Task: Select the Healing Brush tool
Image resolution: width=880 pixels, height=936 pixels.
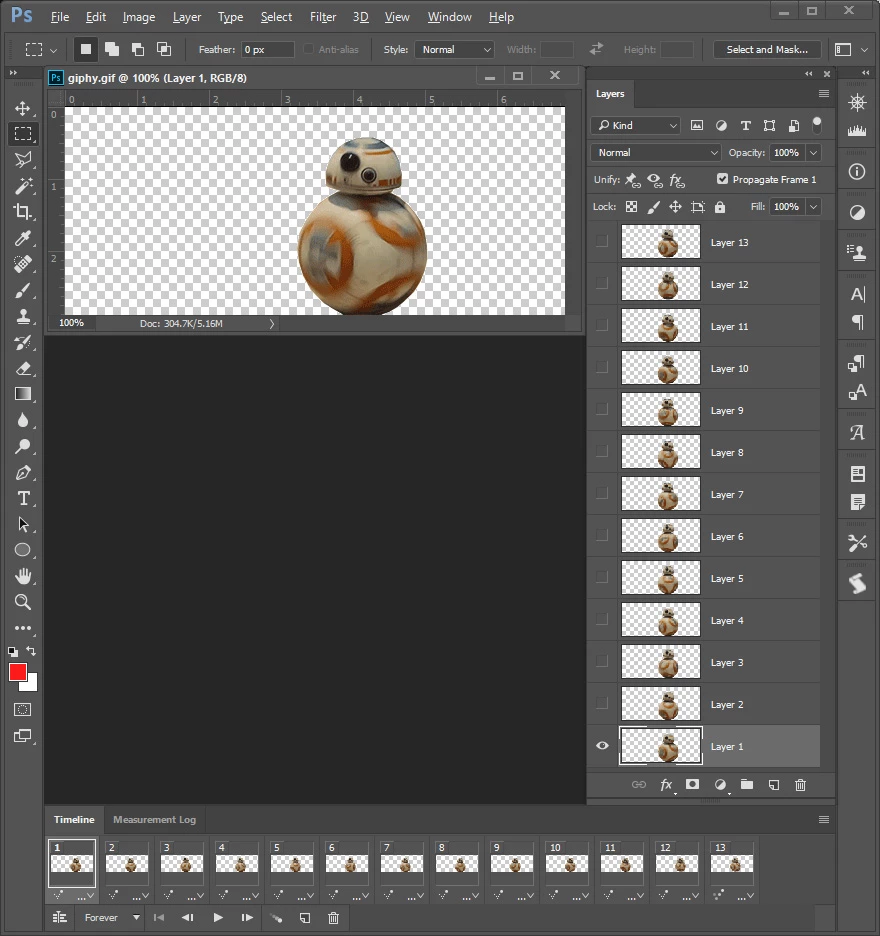Action: point(23,264)
